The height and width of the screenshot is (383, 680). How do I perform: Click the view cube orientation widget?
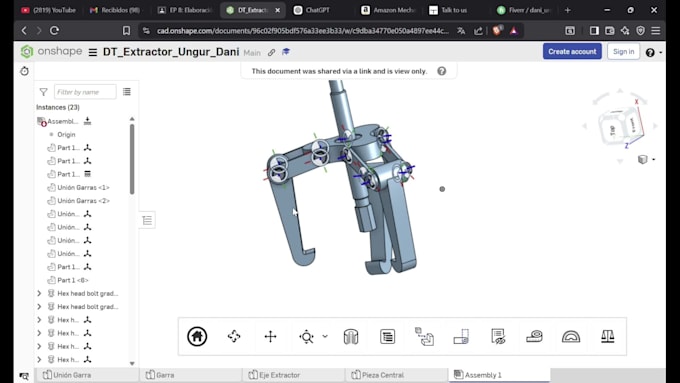click(x=620, y=126)
